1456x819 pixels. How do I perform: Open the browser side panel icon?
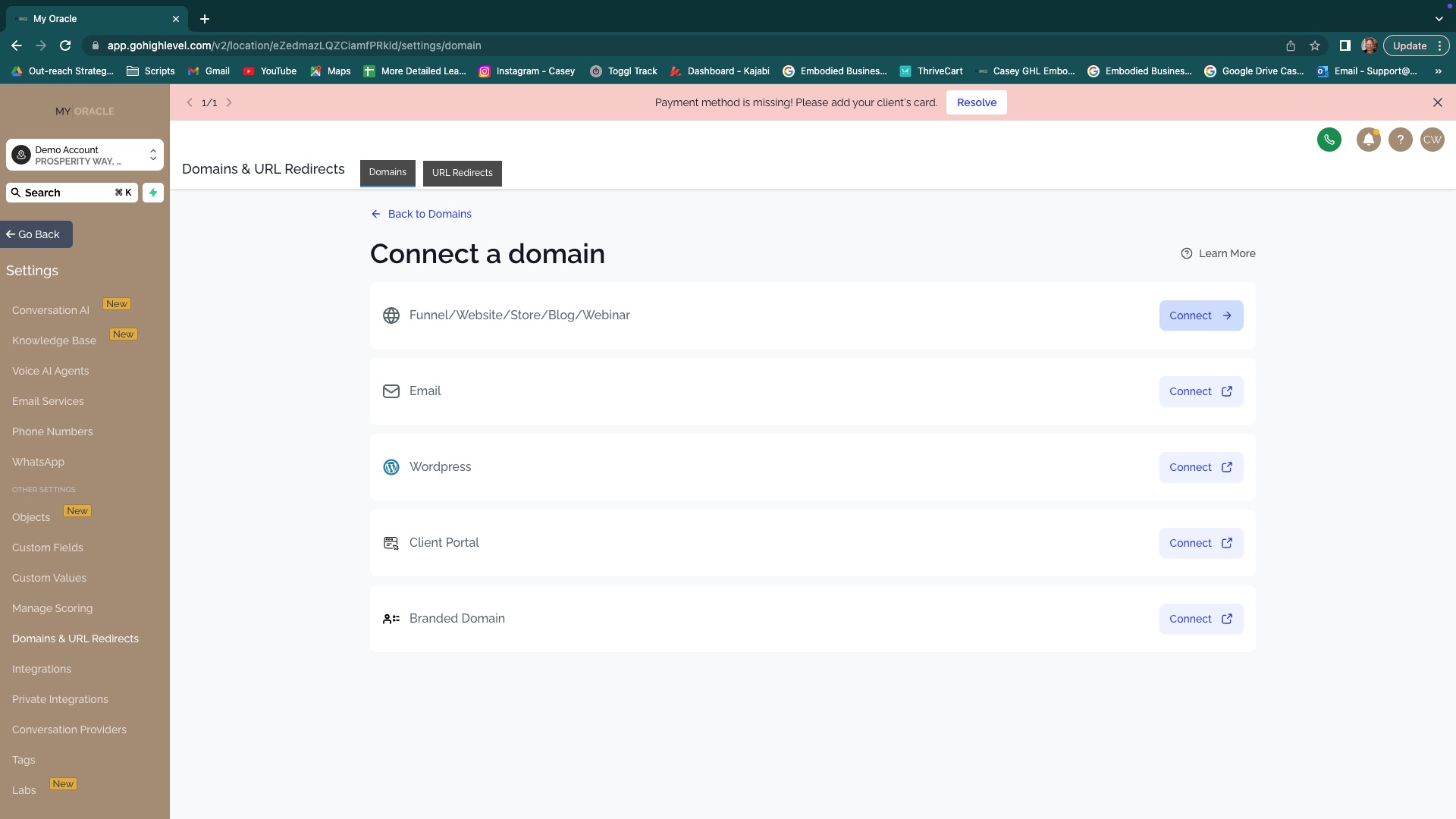click(x=1345, y=45)
